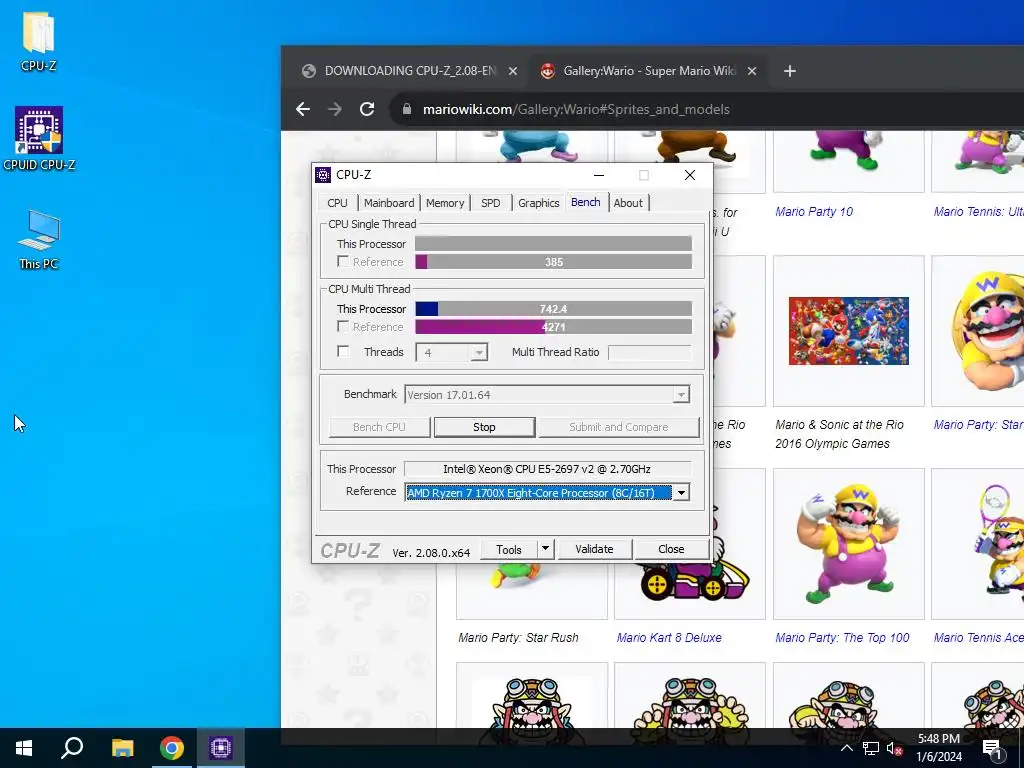Viewport: 1024px width, 768px height.
Task: Select Gallery:Wario Super Mario Wiki tab
Action: [648, 71]
